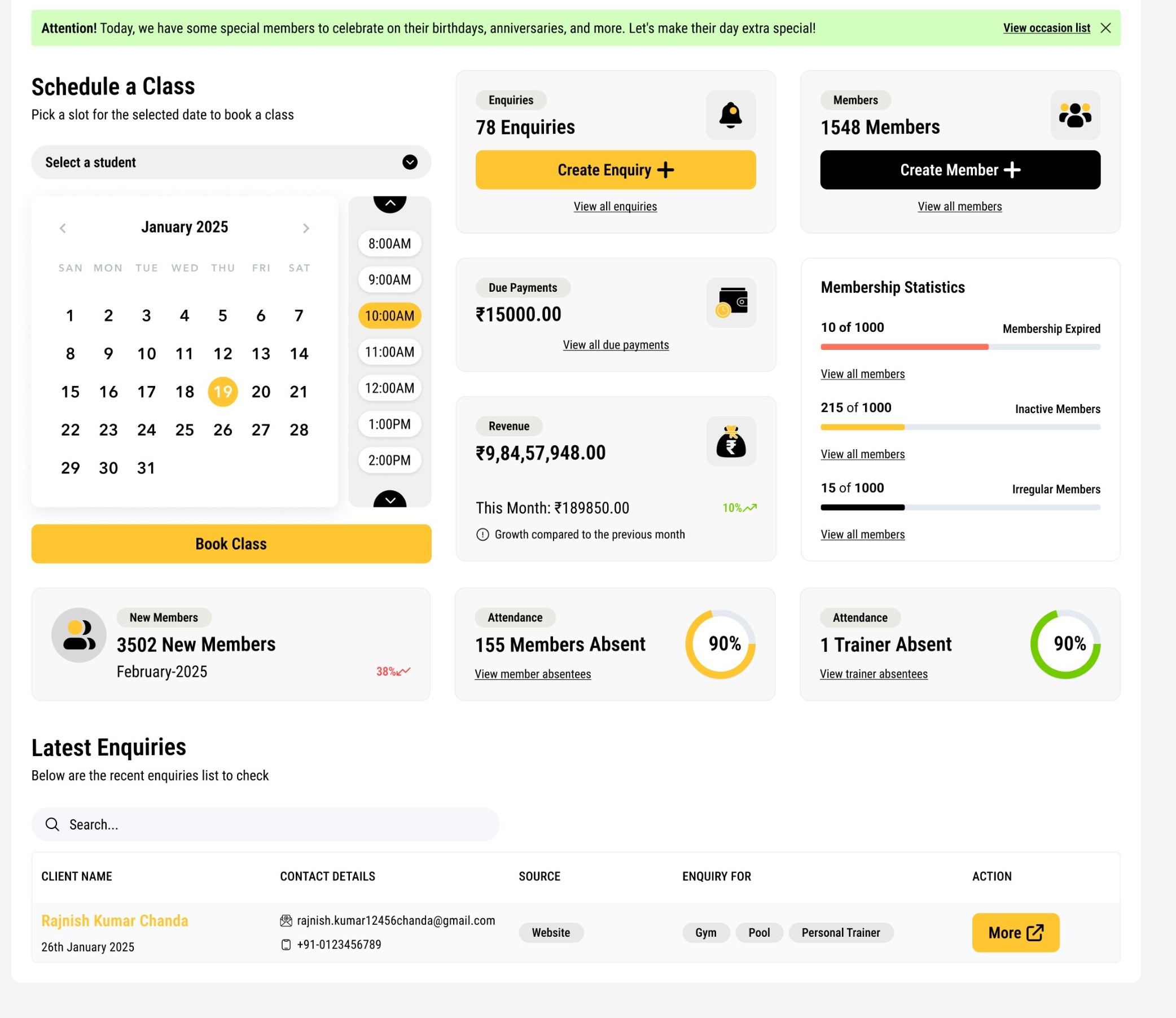The width and height of the screenshot is (1176, 1018).
Task: Click the Due Payments wallet icon
Action: (731, 303)
